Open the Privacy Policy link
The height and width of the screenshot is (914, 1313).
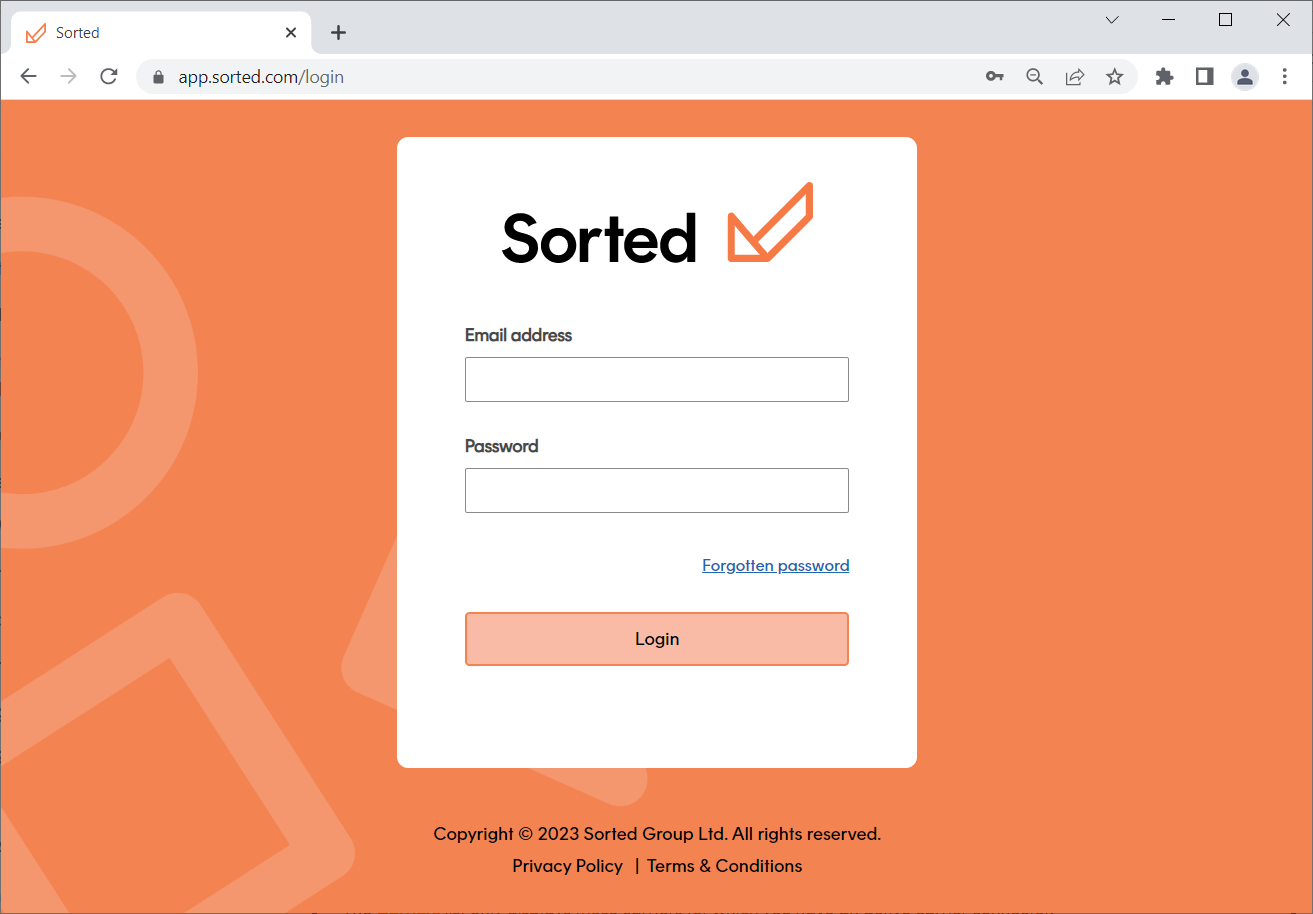click(567, 865)
